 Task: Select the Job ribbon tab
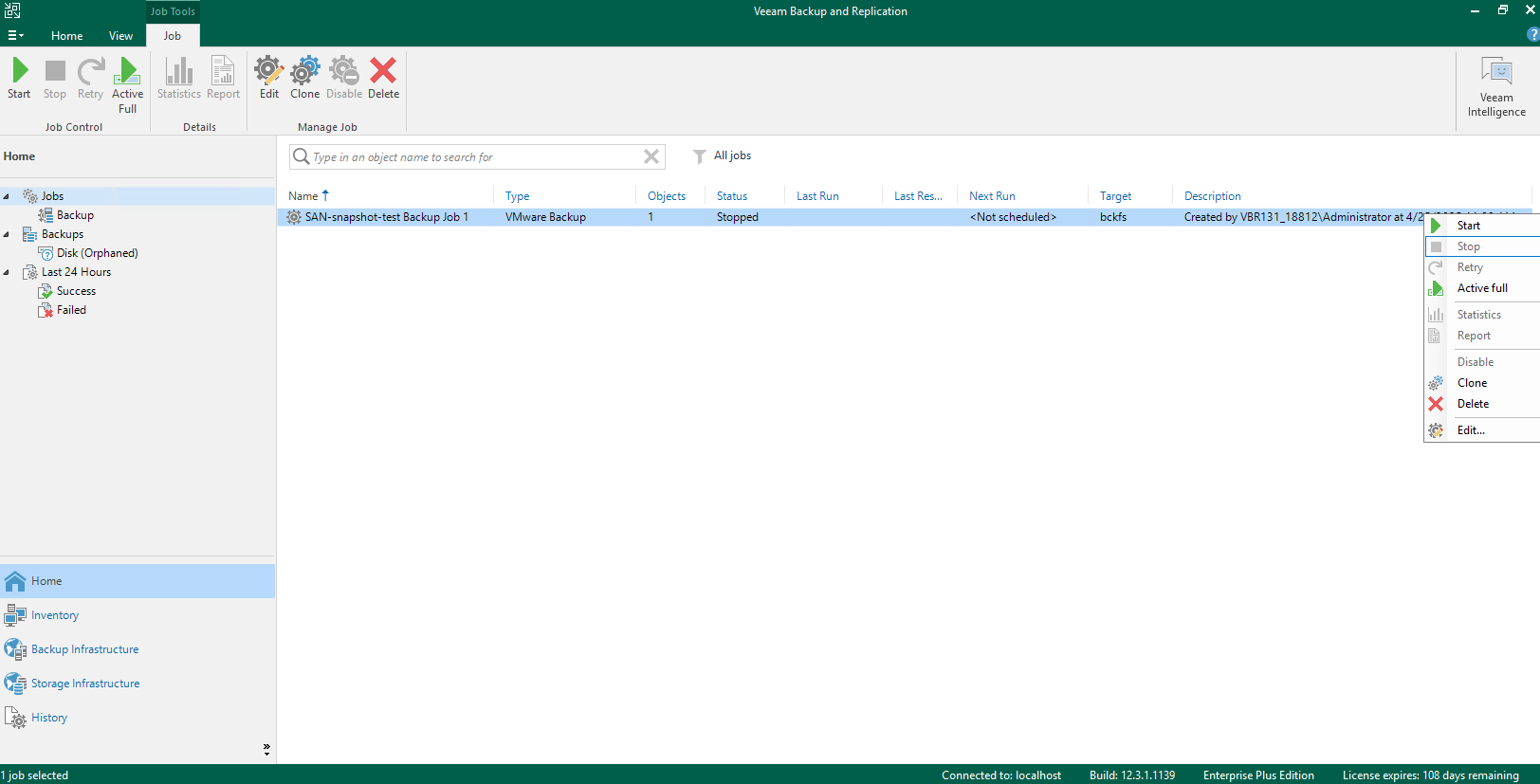(172, 36)
